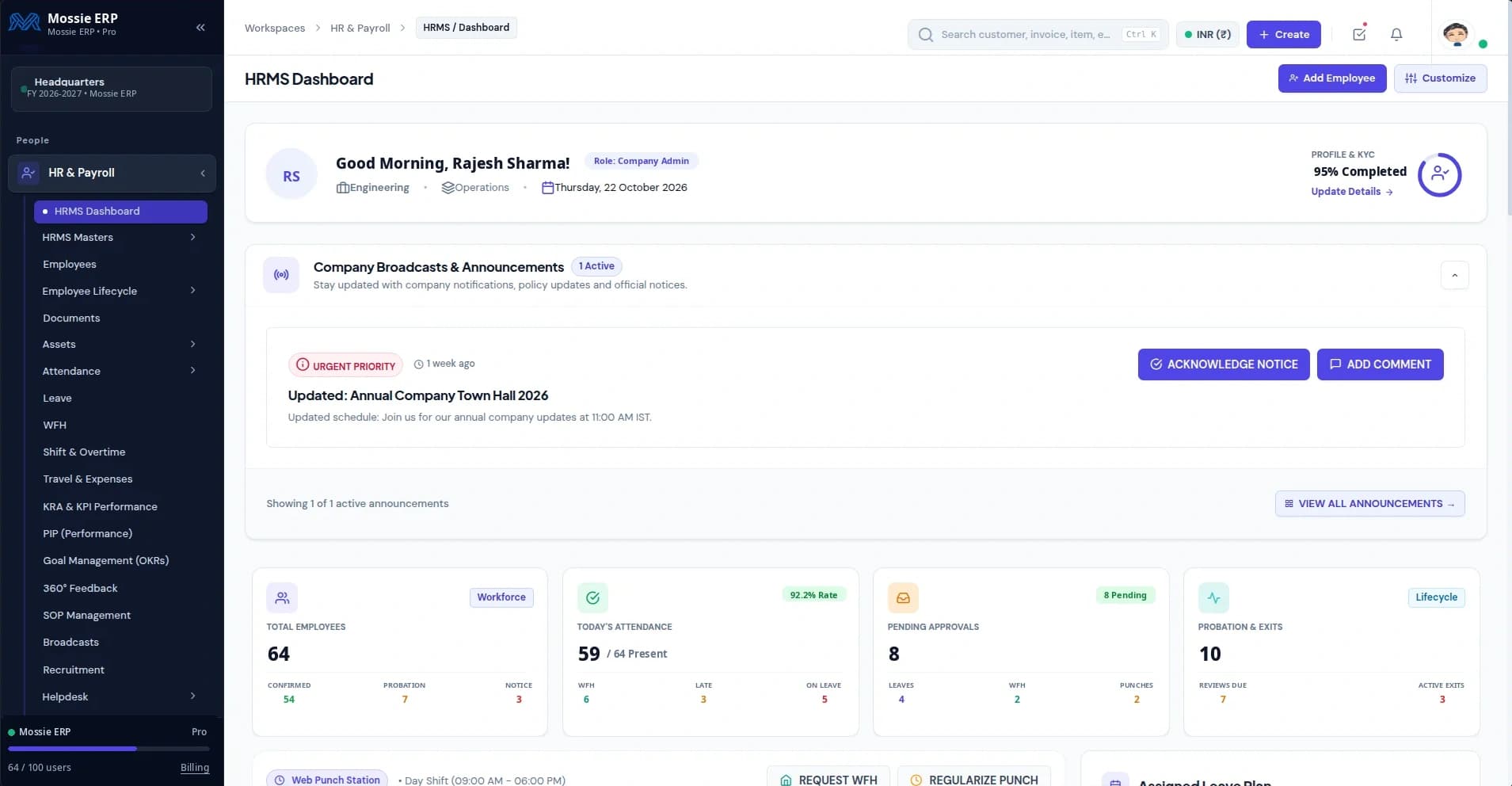This screenshot has height=786, width=1512.
Task: Collapse HR & Payroll sidebar section
Action: click(203, 173)
